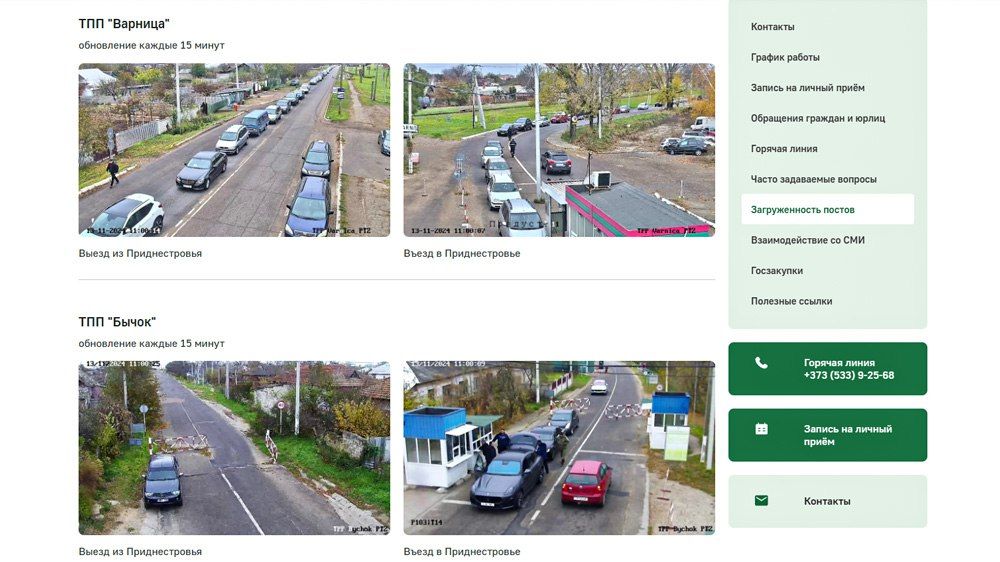Viewport: 1000px width, 562px height.
Task: Open Взаимодействие со СМИ section
Action: 807,241
